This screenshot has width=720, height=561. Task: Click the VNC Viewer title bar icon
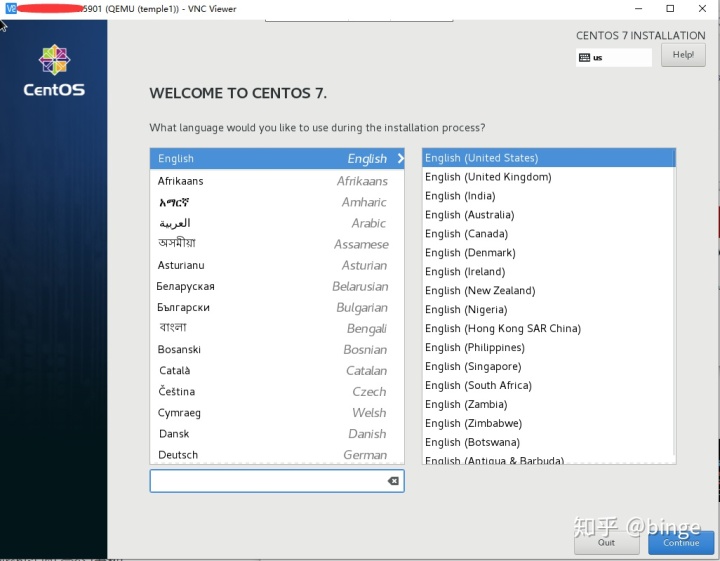pyautogui.click(x=11, y=8)
